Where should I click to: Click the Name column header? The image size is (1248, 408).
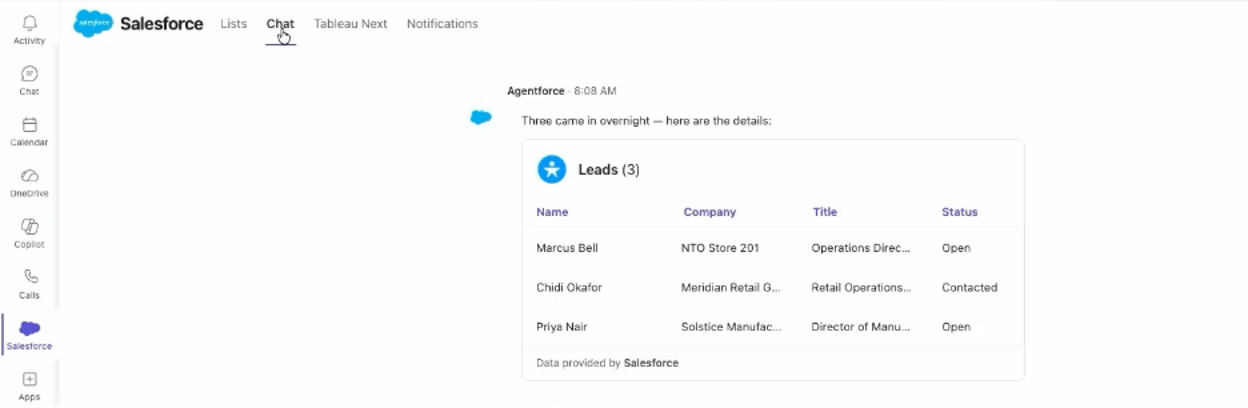coord(552,212)
